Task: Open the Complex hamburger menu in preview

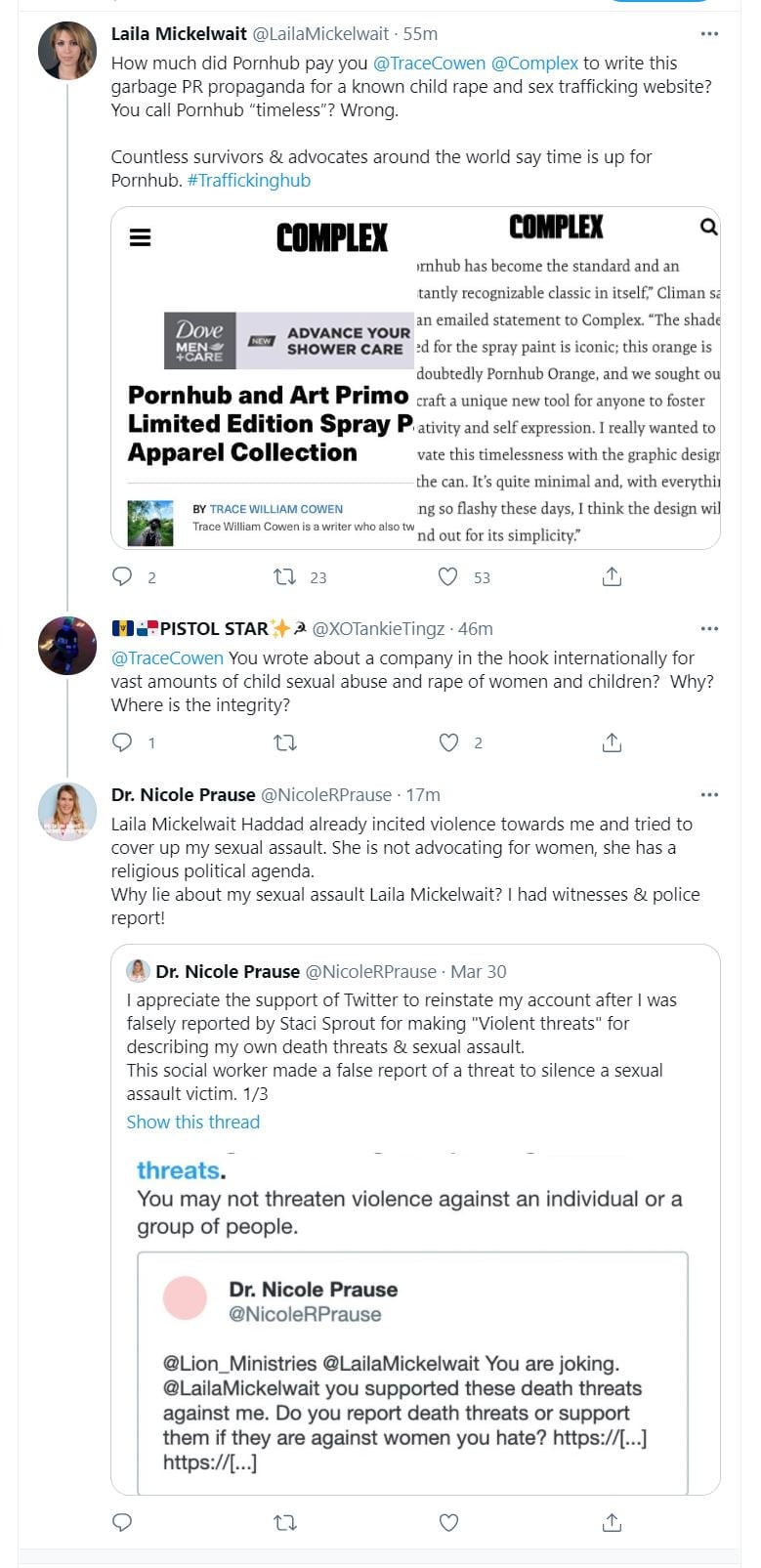Action: [x=141, y=237]
